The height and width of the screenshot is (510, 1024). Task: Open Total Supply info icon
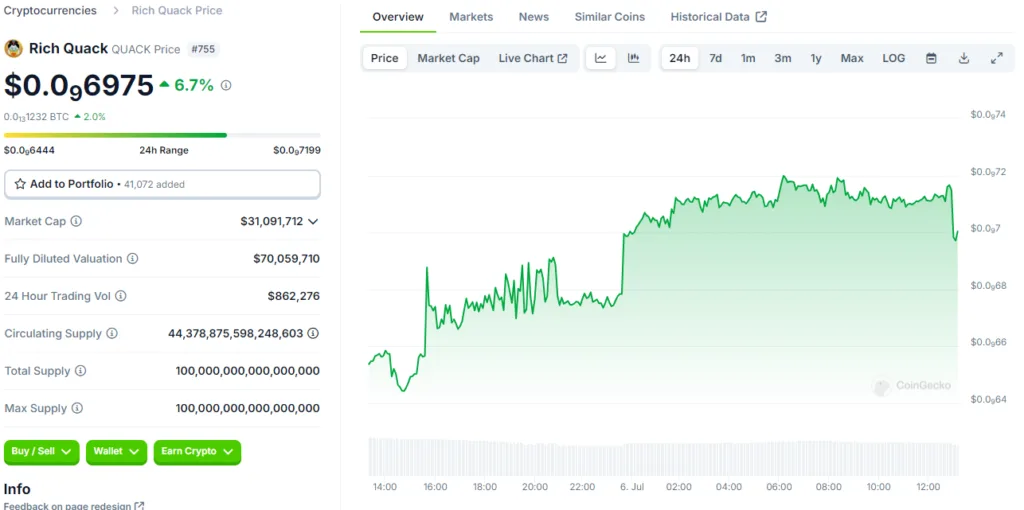pos(80,371)
